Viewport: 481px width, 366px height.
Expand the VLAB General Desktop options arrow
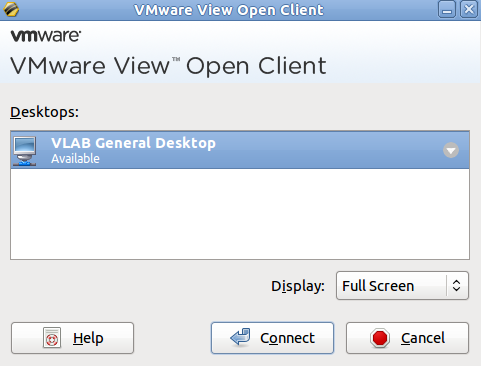[x=451, y=150]
